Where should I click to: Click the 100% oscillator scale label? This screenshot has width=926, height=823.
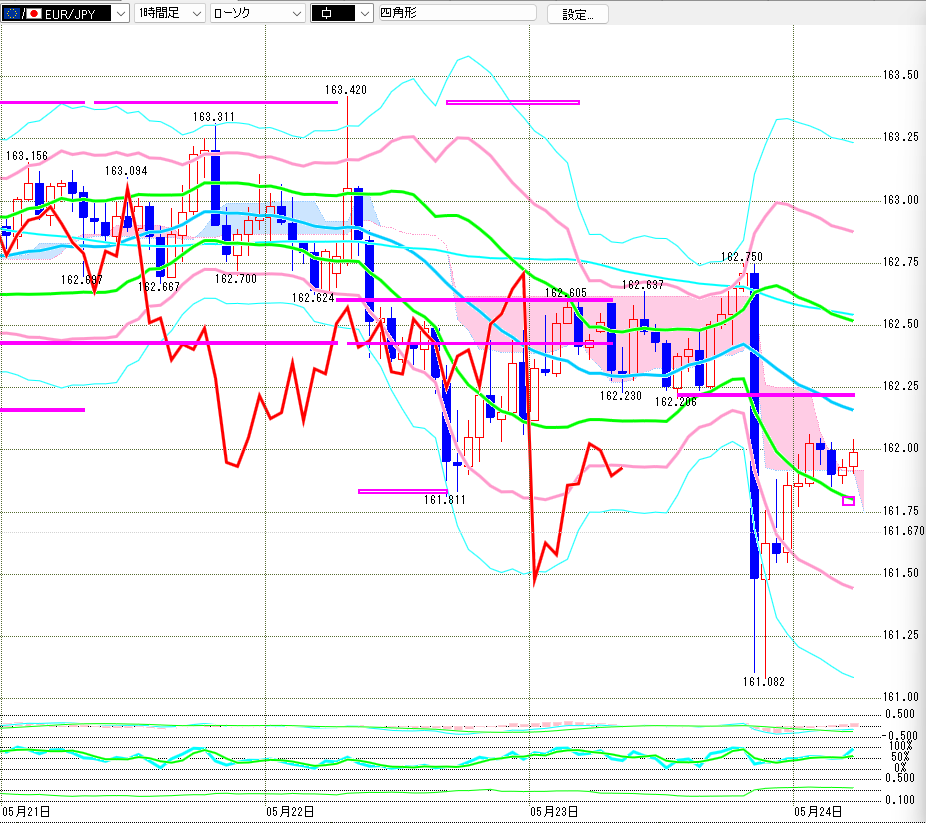pos(902,746)
